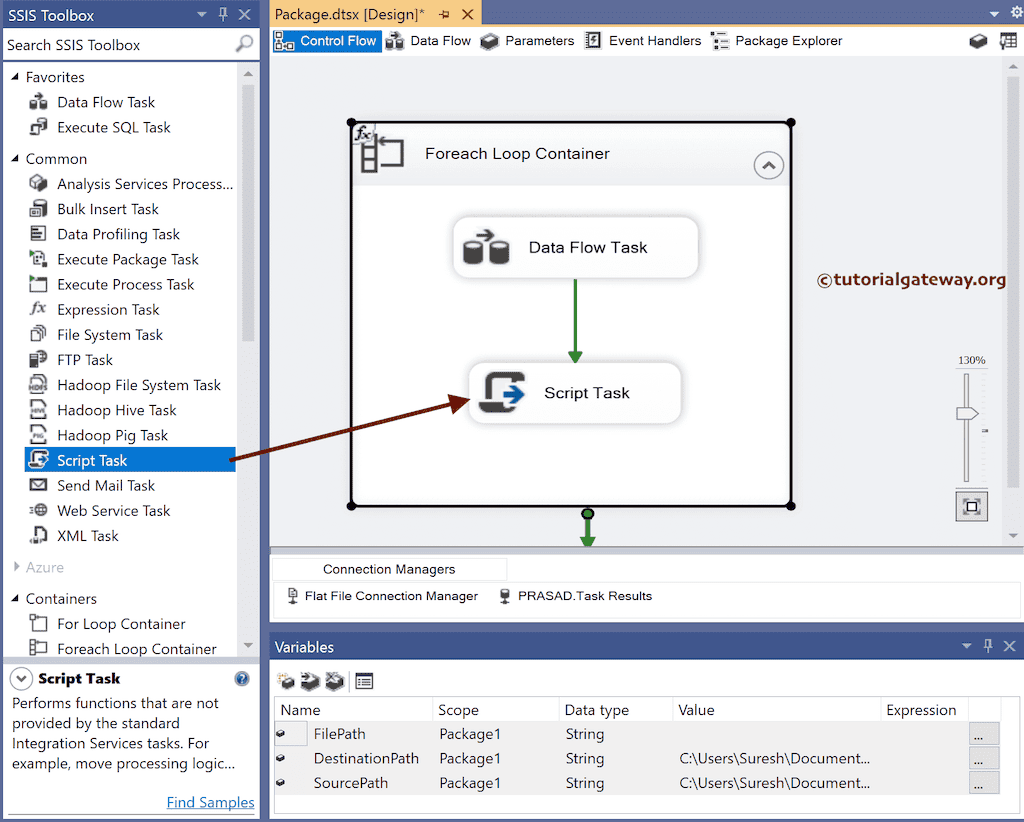The height and width of the screenshot is (822, 1024).
Task: Click the Variables icon above the designer
Action: pos(1010,40)
